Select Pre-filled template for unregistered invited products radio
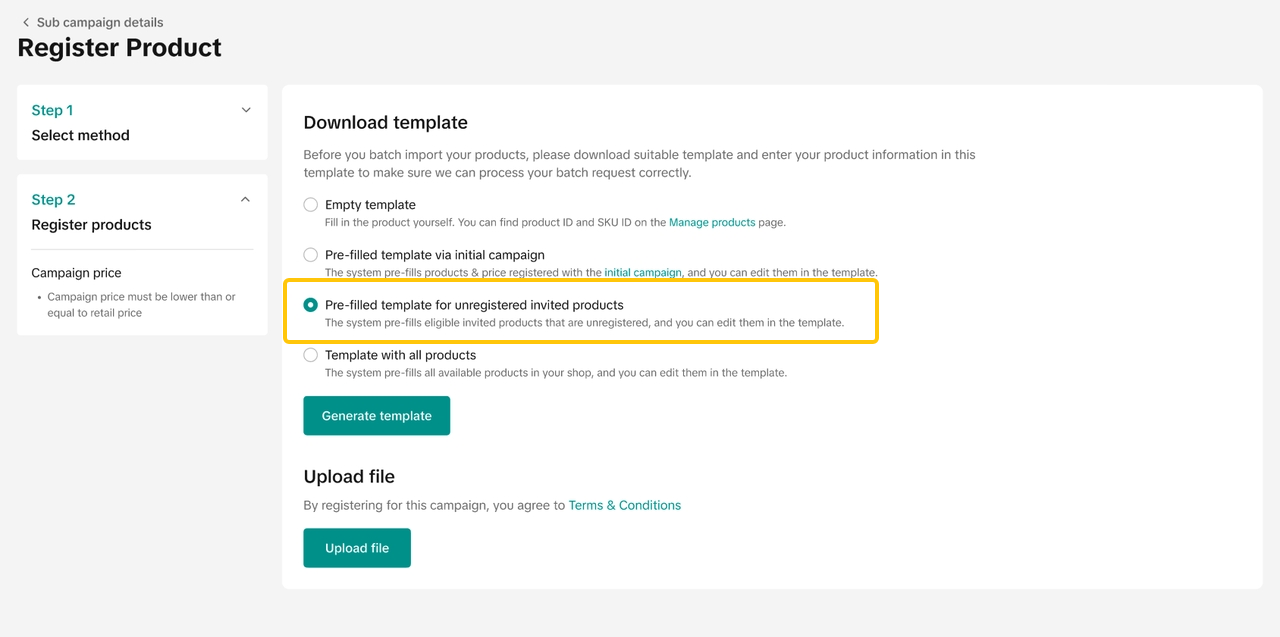The width and height of the screenshot is (1280, 637). tap(311, 305)
